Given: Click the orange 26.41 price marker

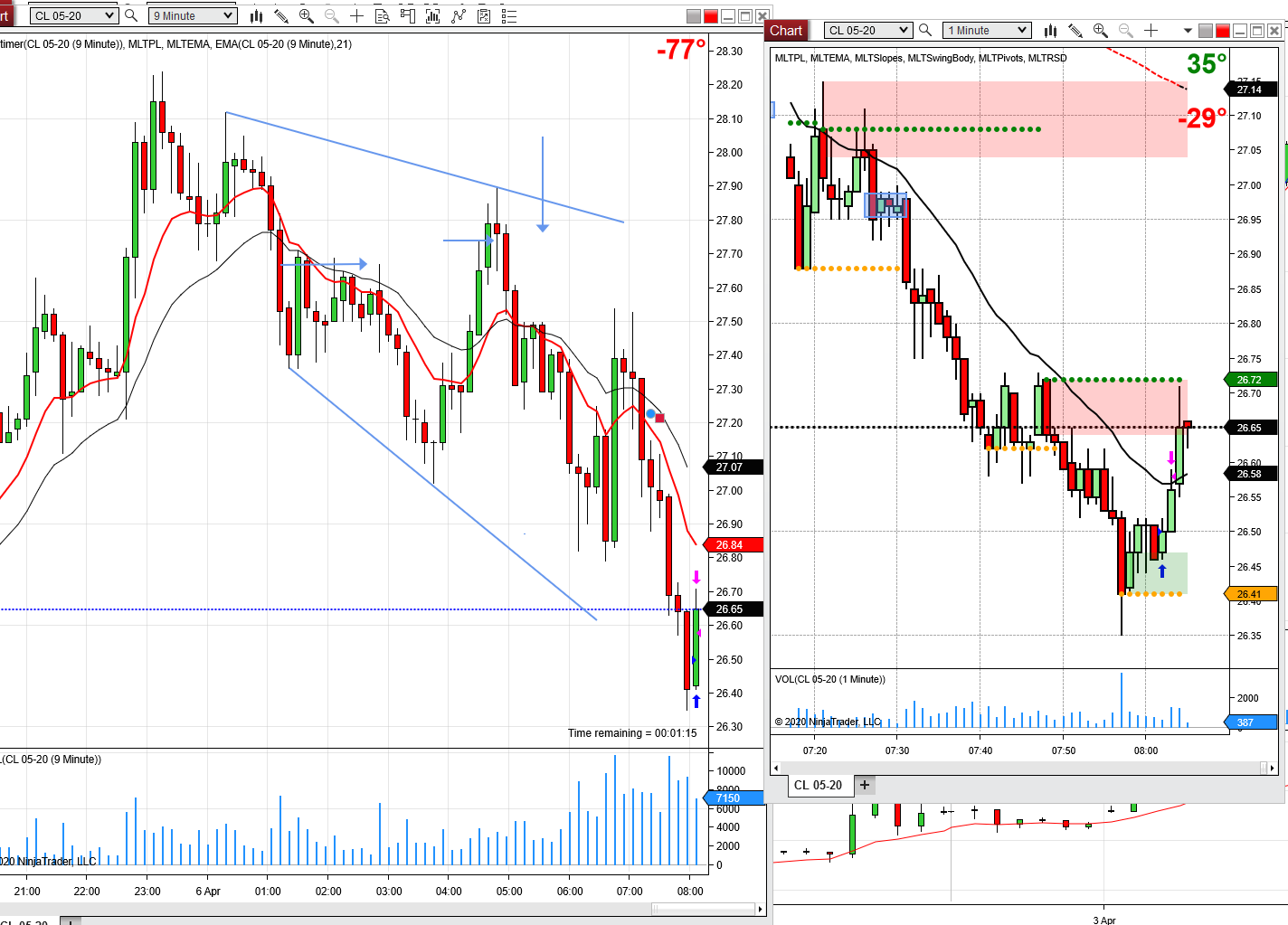Looking at the screenshot, I should (x=1251, y=594).
